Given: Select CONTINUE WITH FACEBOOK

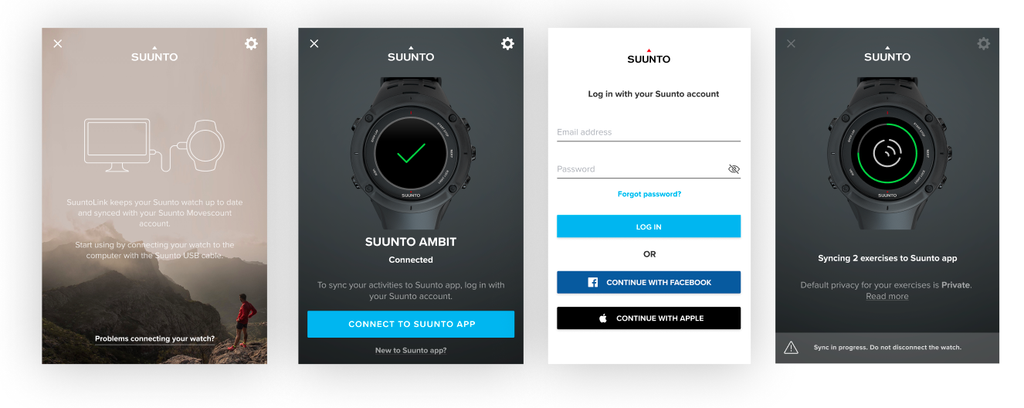Looking at the screenshot, I should pos(648,283).
